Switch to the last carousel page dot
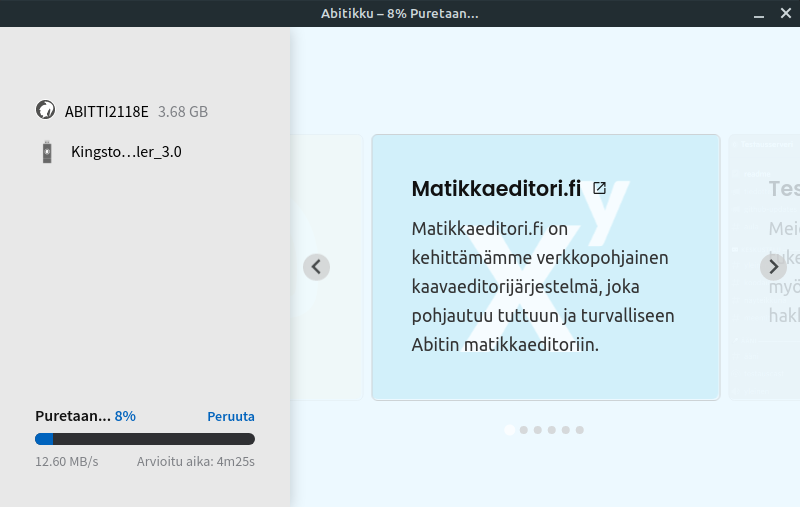 580,430
